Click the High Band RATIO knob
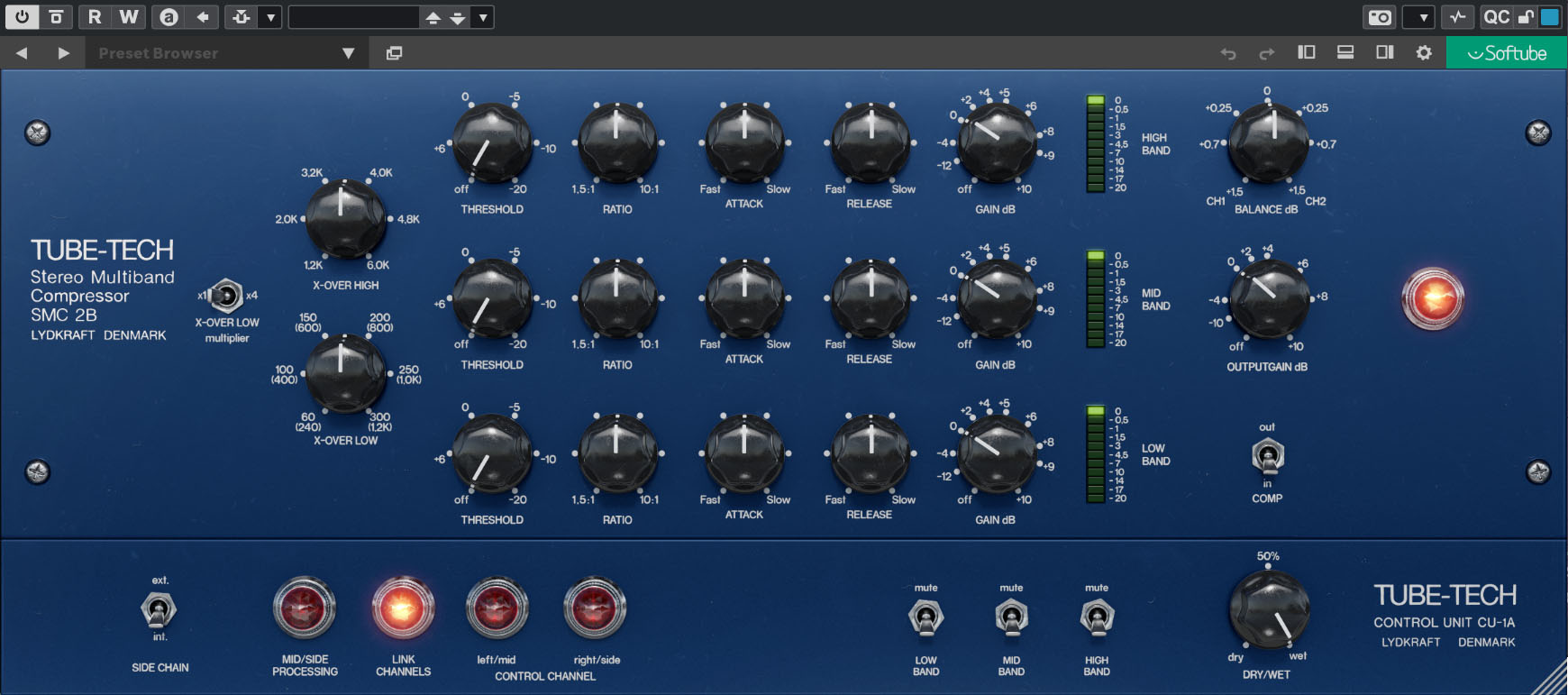 tap(616, 142)
